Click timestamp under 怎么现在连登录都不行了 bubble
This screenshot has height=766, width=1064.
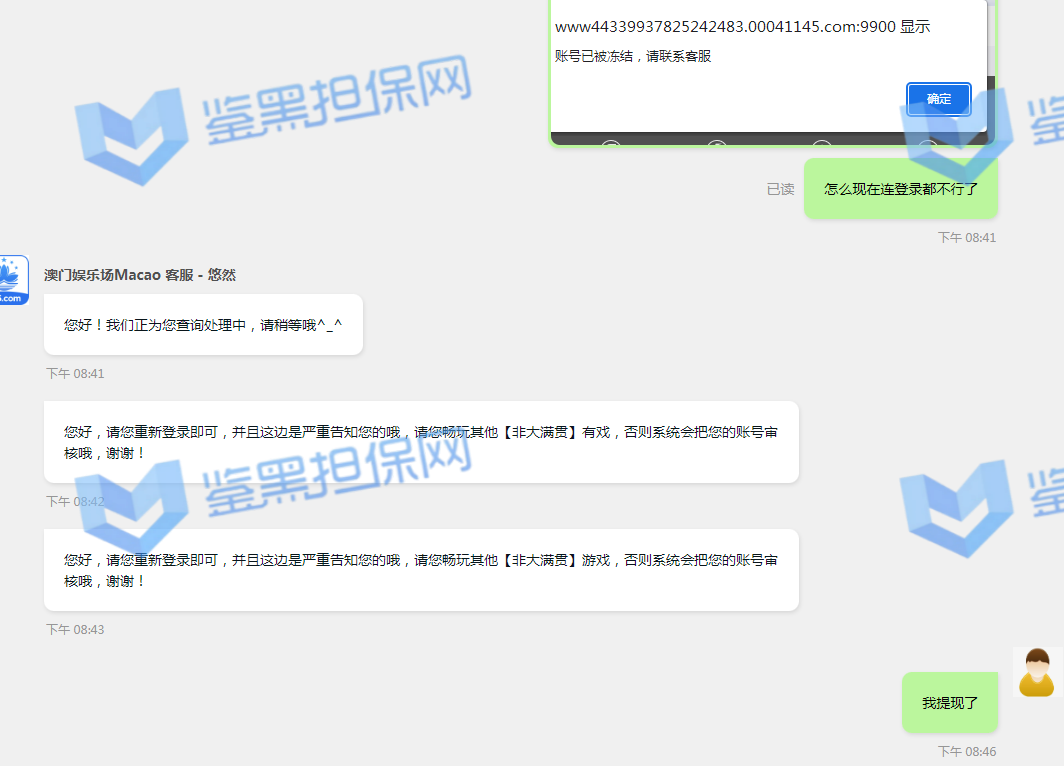(966, 238)
